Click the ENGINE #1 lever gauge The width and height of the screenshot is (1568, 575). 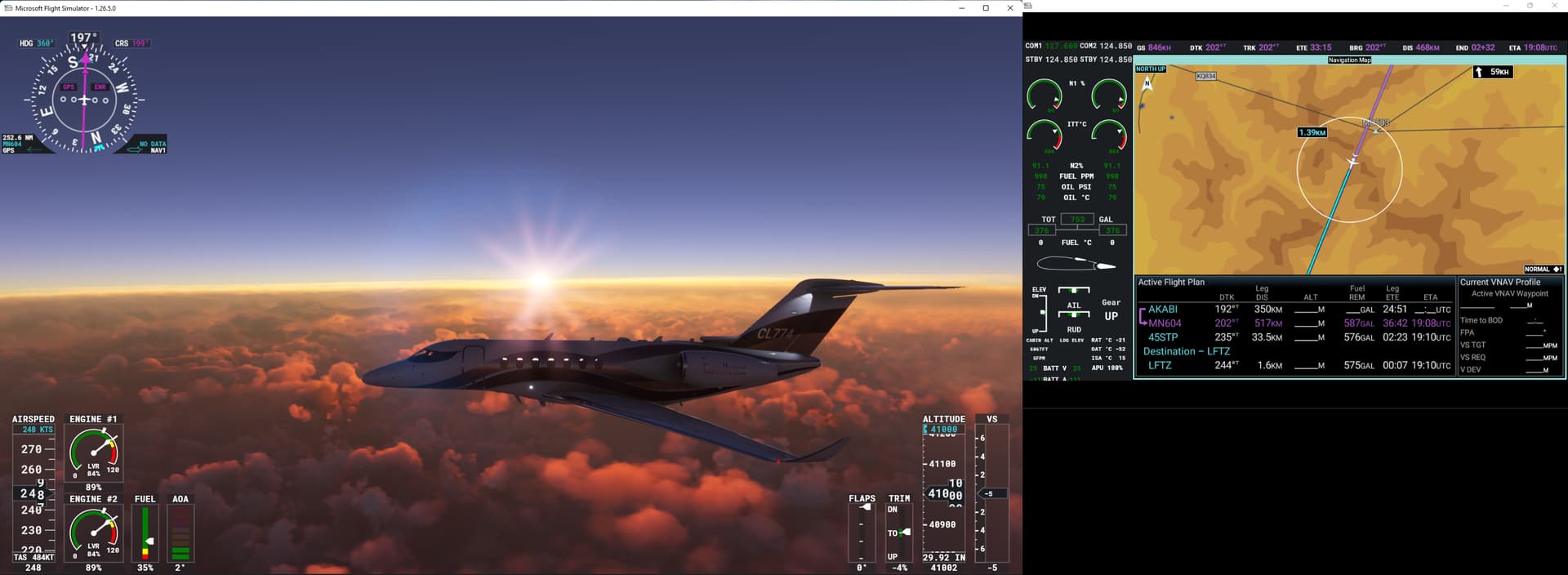coord(94,452)
